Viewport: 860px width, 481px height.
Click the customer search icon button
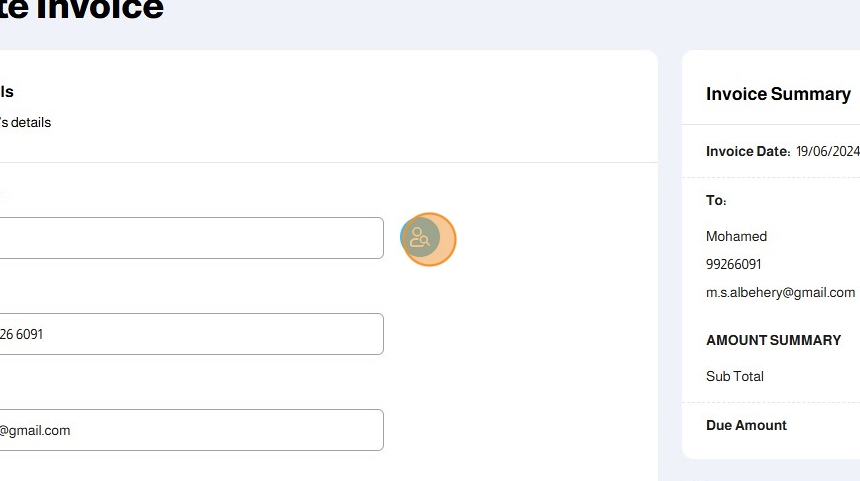pos(420,238)
